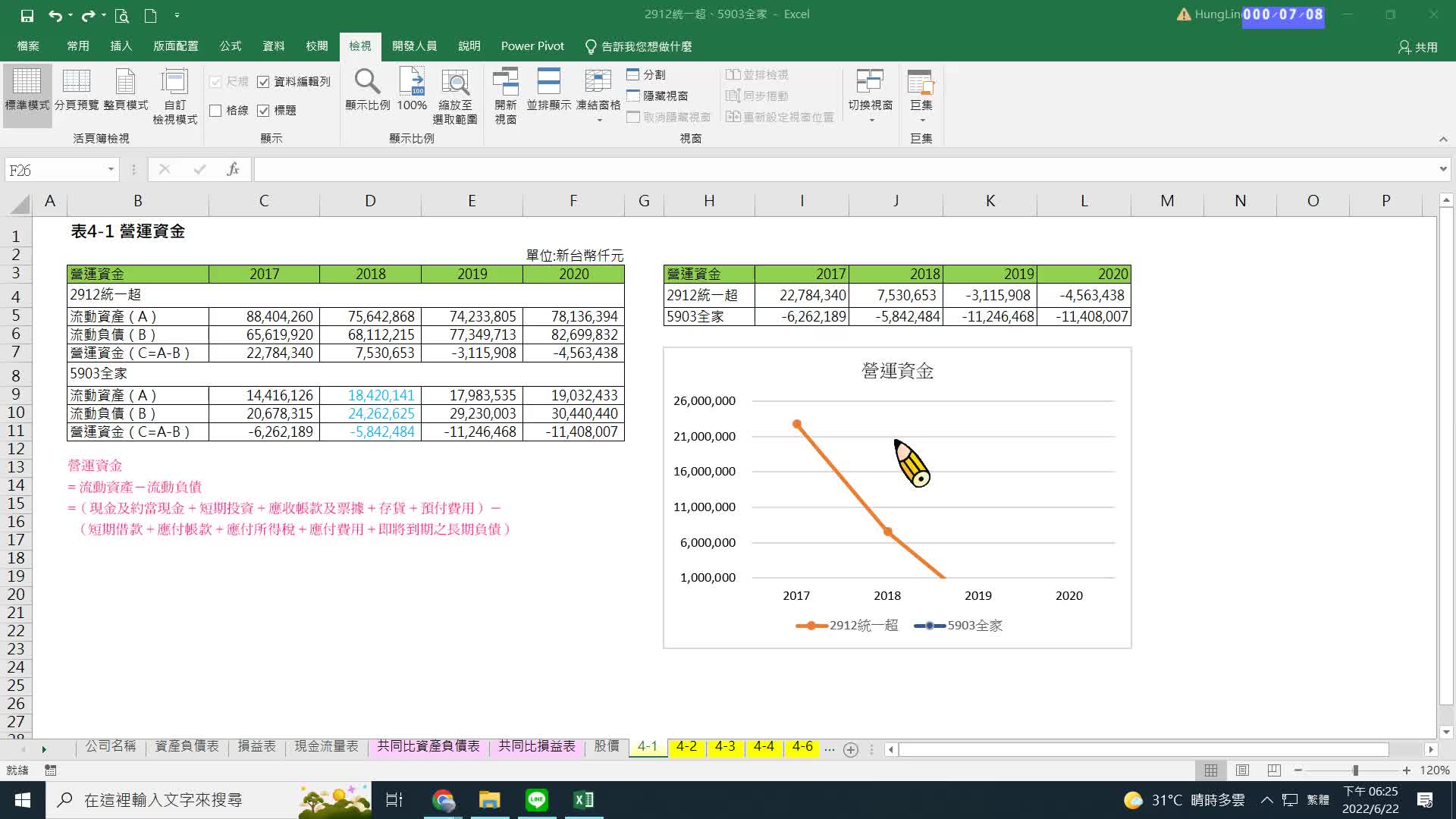
Task: Click the 2912統一超 chart legend entry
Action: pyautogui.click(x=847, y=626)
